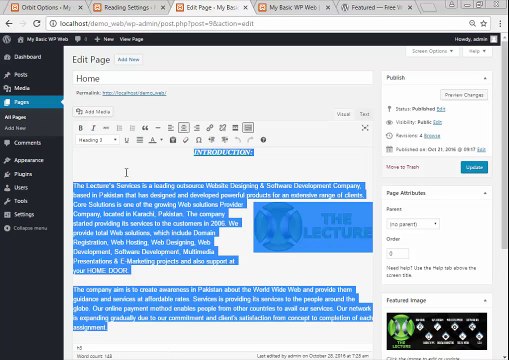Toggle paste as text mode
This screenshot has width=509, height=360.
pos(173,140)
